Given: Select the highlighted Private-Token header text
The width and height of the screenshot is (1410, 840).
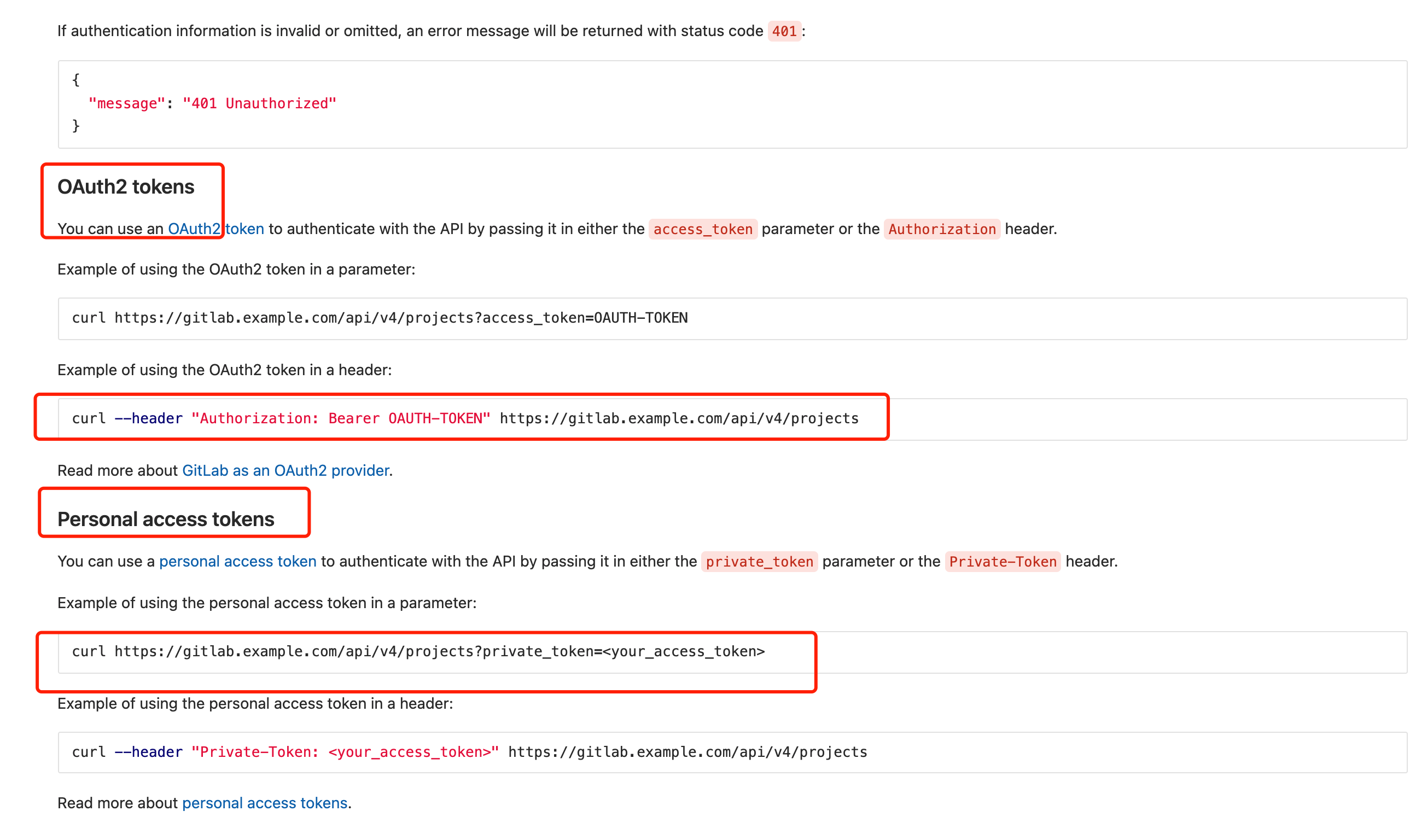Looking at the screenshot, I should (x=1002, y=562).
